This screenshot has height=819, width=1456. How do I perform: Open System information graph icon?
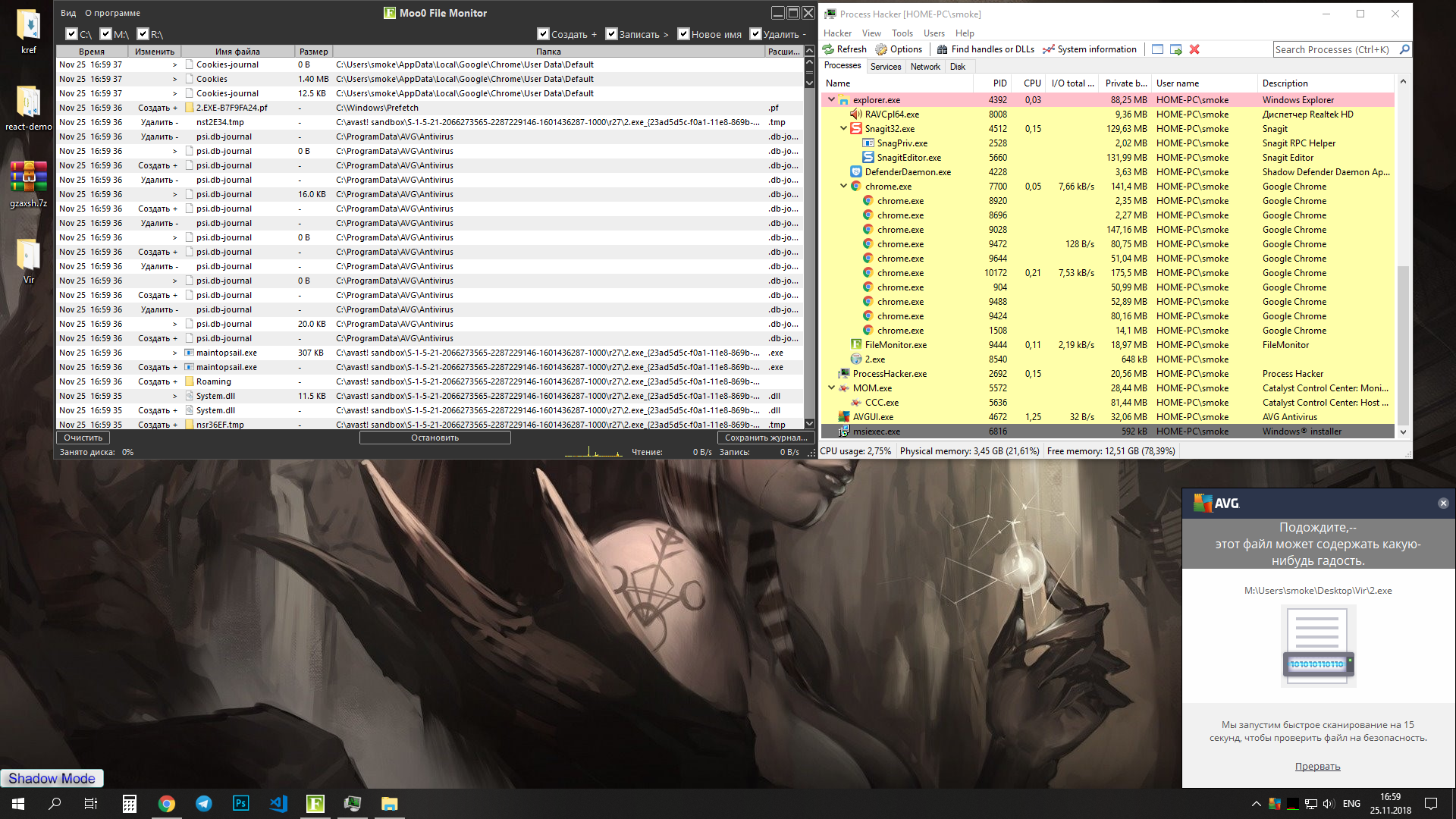click(1049, 49)
